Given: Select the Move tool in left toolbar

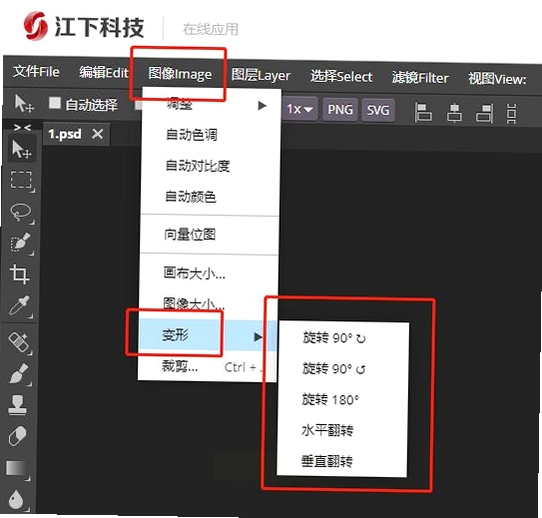Looking at the screenshot, I should coord(21,150).
